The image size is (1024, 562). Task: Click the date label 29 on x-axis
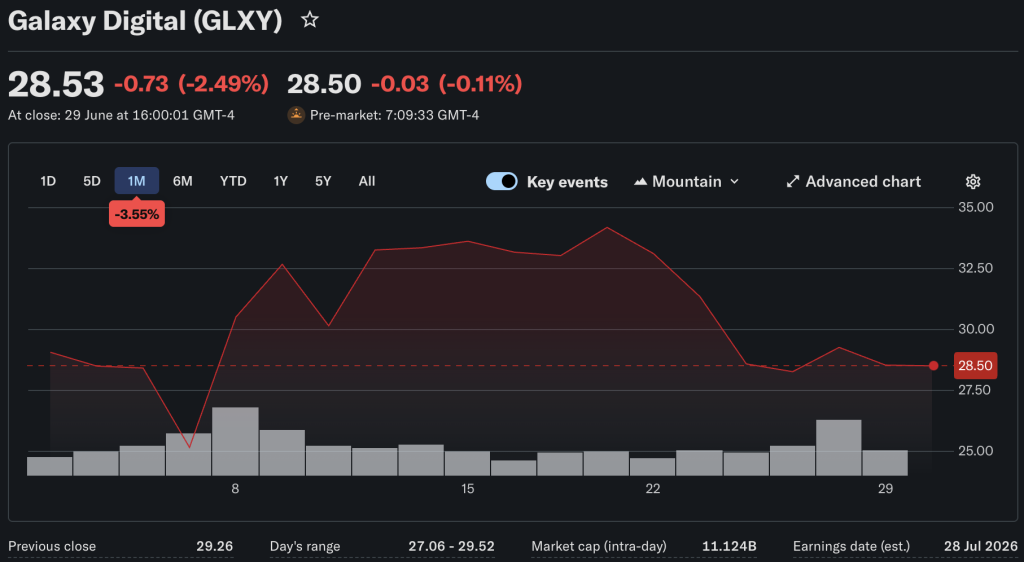[885, 489]
